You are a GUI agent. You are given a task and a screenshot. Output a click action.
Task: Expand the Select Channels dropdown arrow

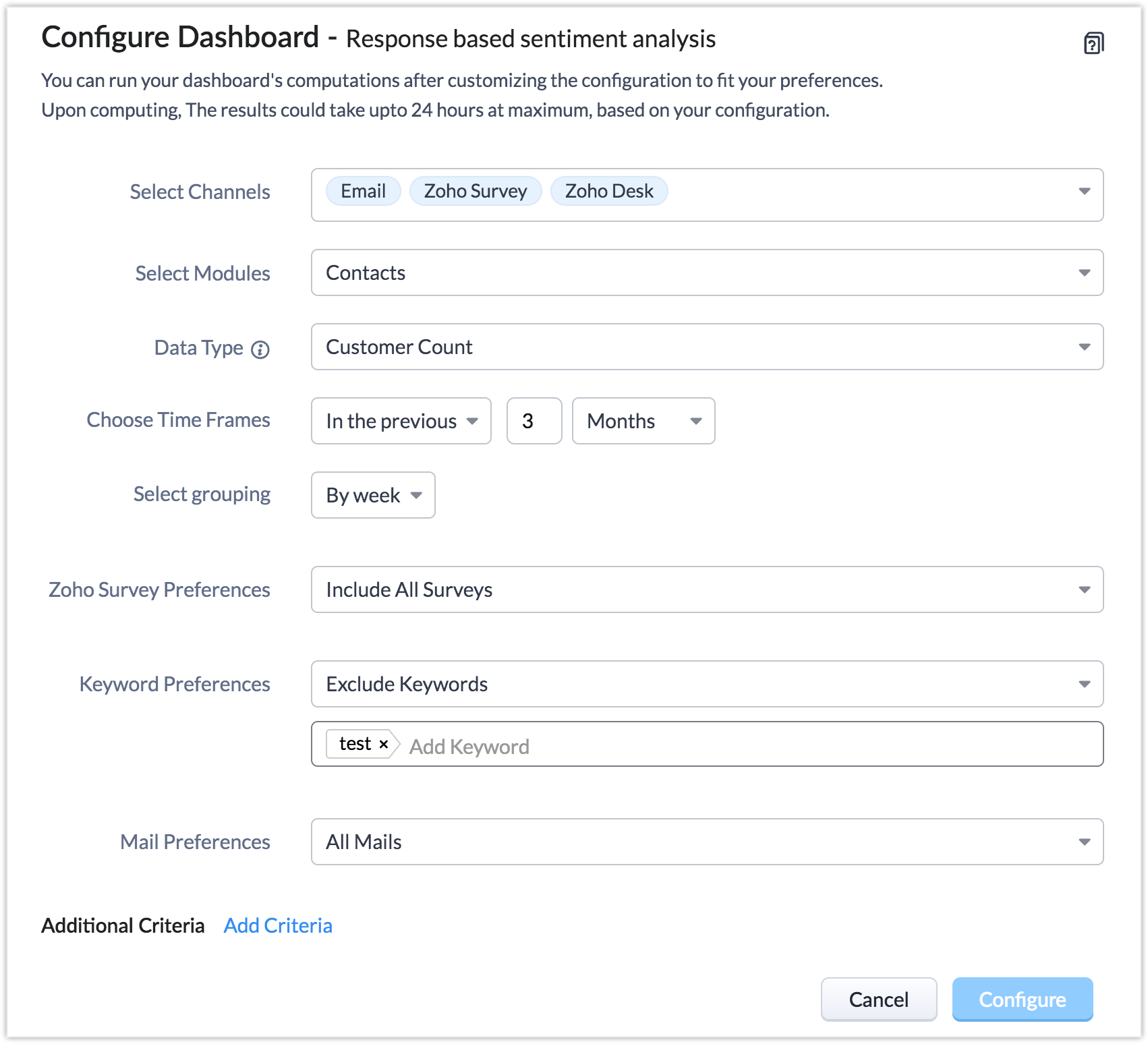[1084, 192]
